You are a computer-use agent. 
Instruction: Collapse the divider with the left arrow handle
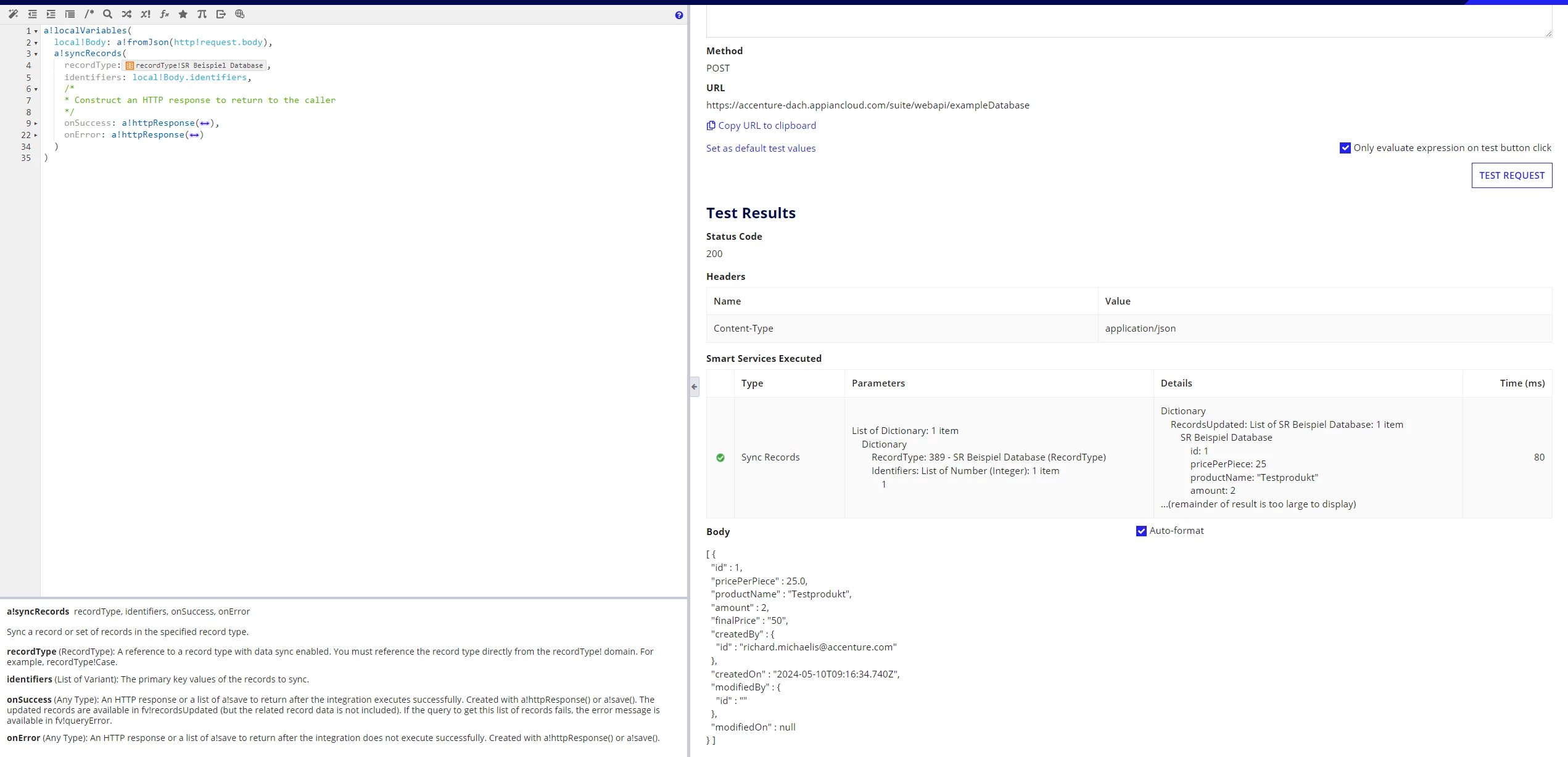click(695, 387)
